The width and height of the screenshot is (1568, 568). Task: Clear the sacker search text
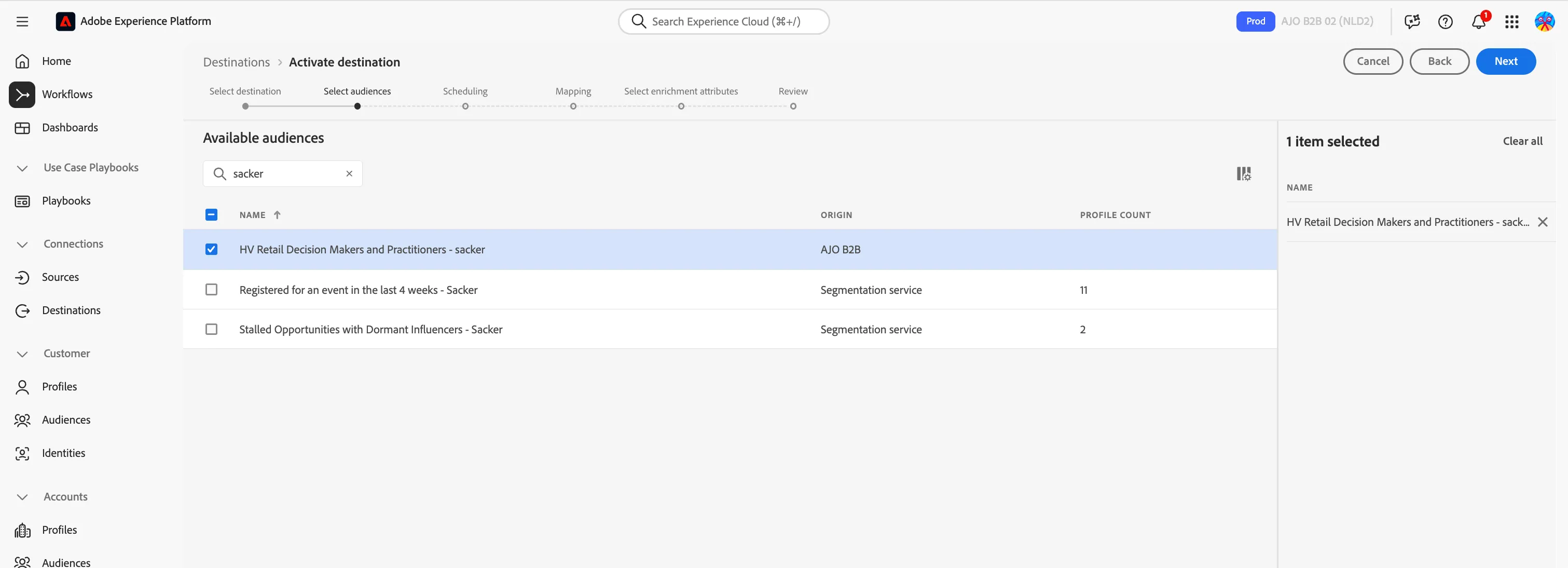pyautogui.click(x=349, y=173)
